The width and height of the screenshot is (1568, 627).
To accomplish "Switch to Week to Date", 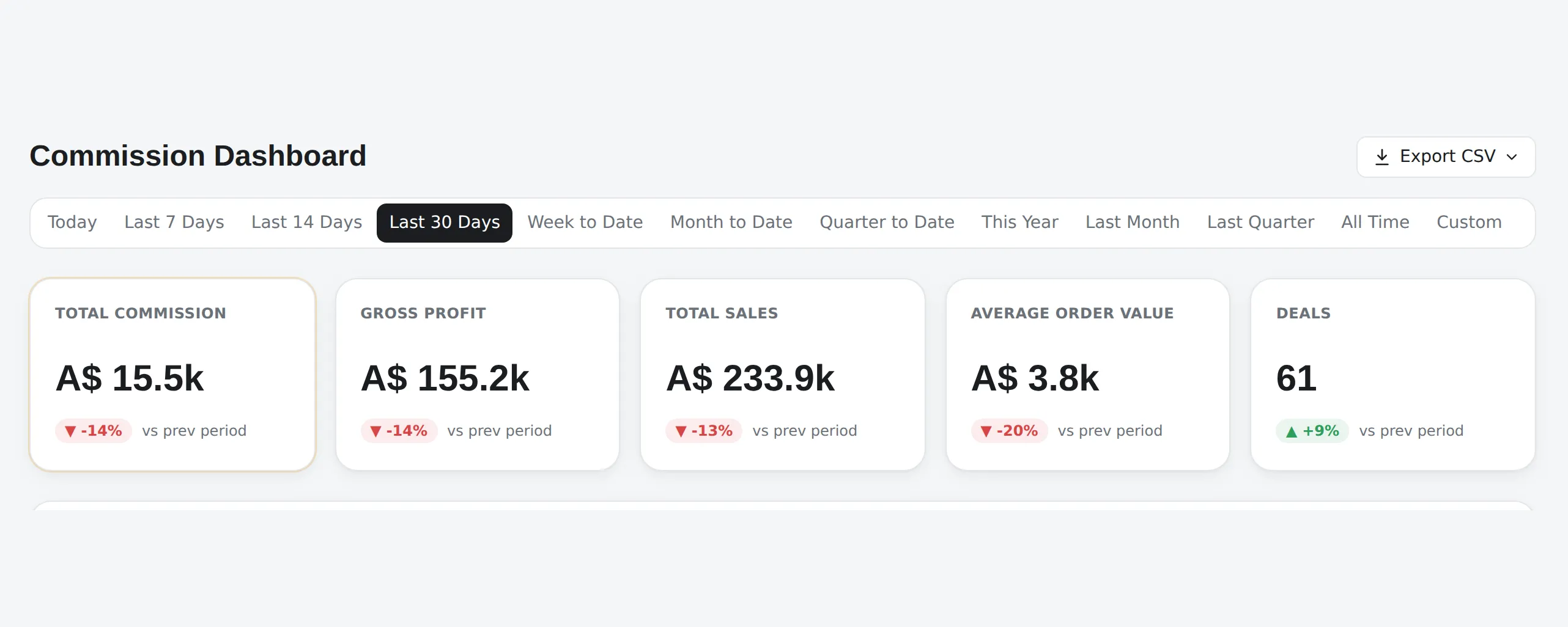I will tap(585, 222).
